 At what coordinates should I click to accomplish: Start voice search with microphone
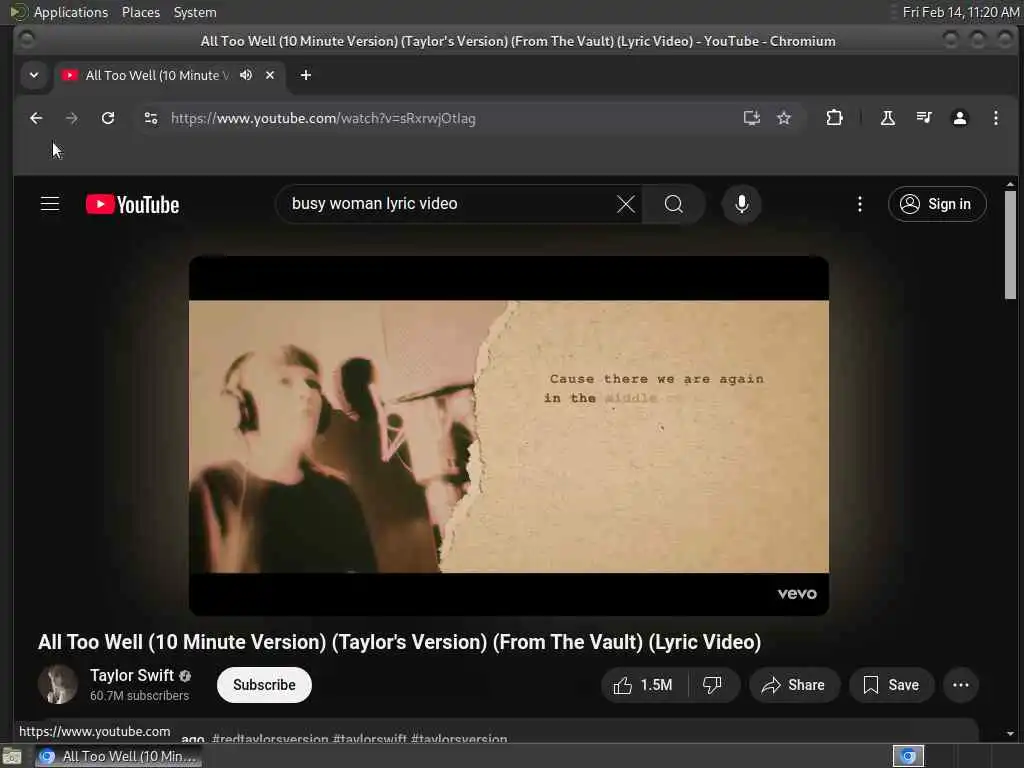pos(741,204)
